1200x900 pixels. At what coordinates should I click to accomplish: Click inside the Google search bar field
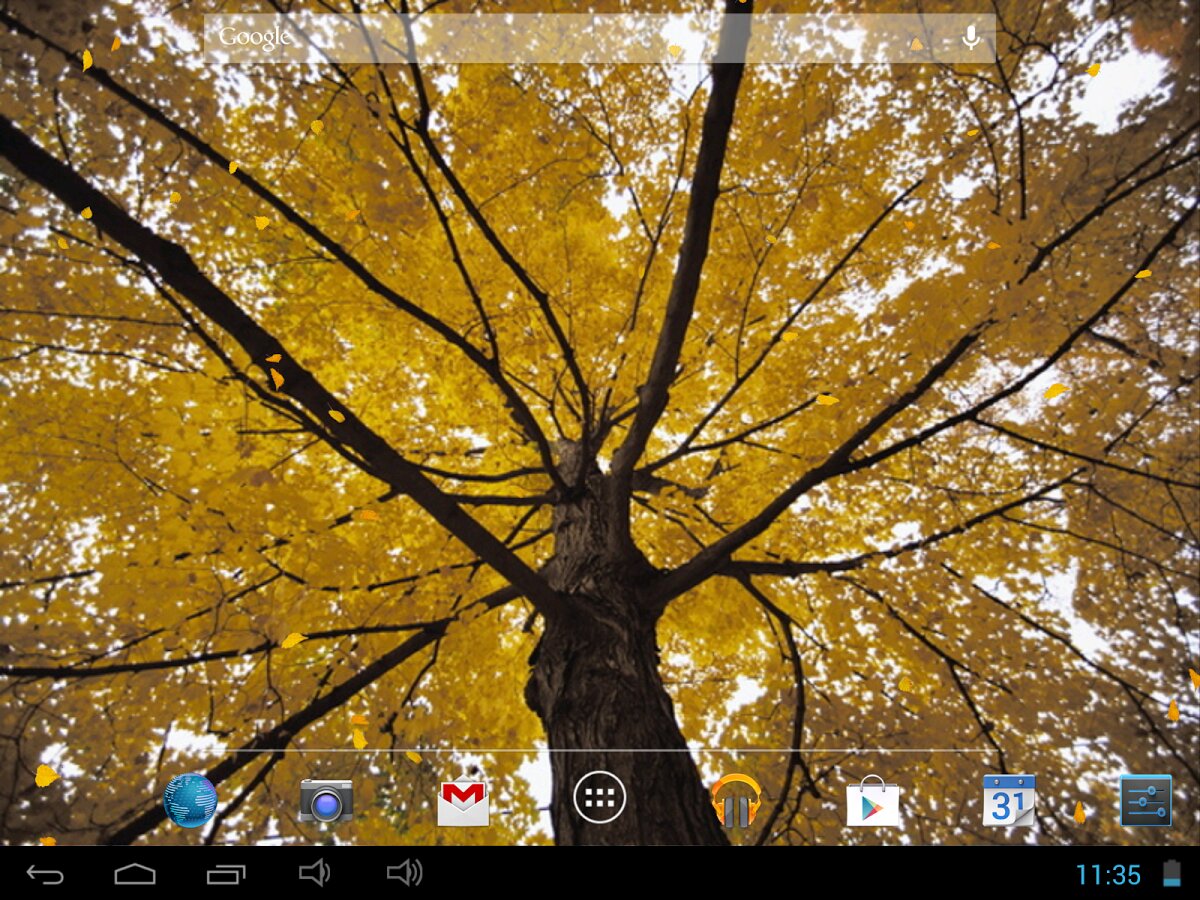tap(600, 38)
